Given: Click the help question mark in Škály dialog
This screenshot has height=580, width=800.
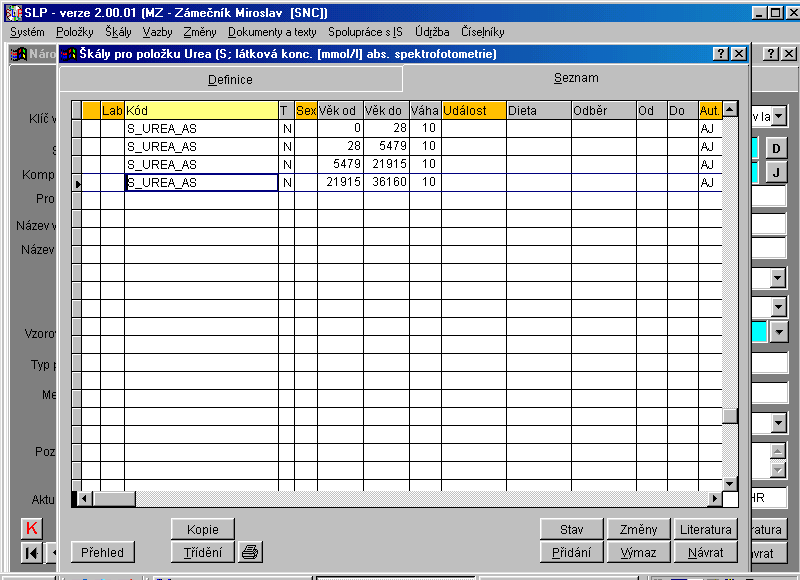Looking at the screenshot, I should (x=720, y=54).
